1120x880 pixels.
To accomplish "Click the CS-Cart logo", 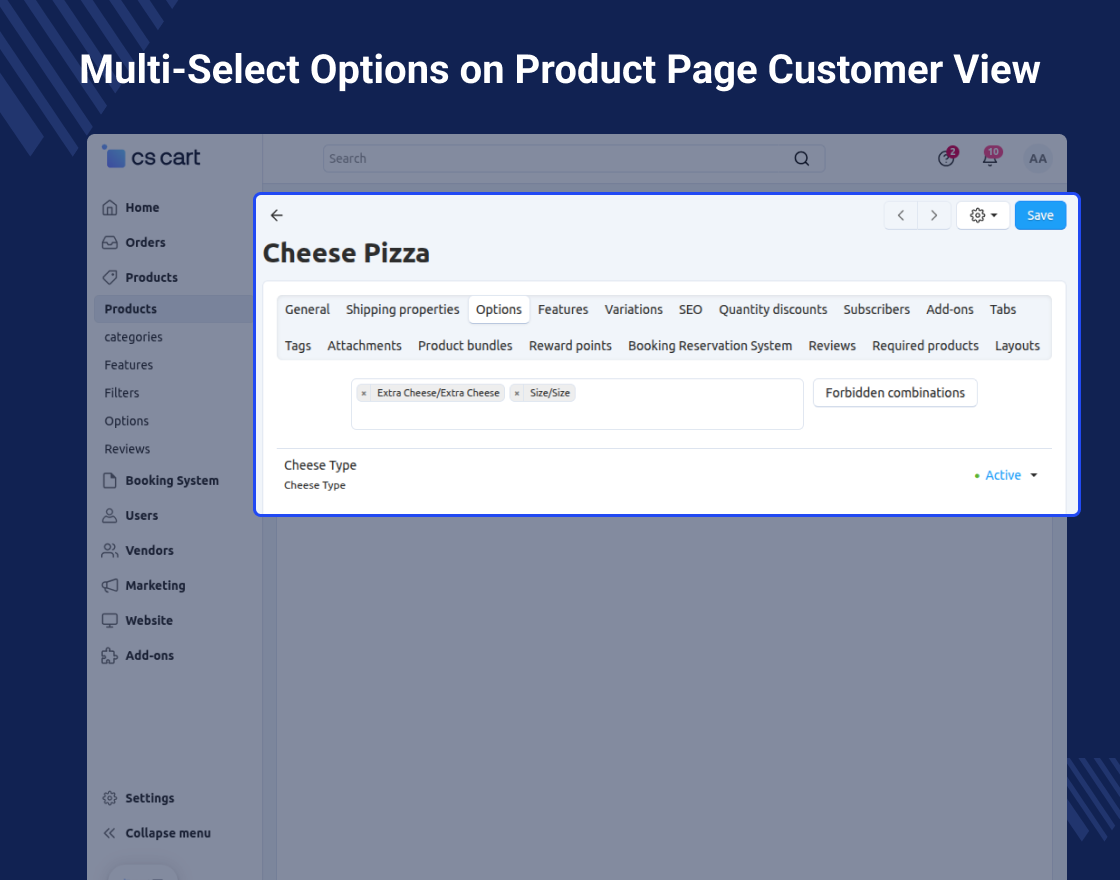I will tap(151, 156).
